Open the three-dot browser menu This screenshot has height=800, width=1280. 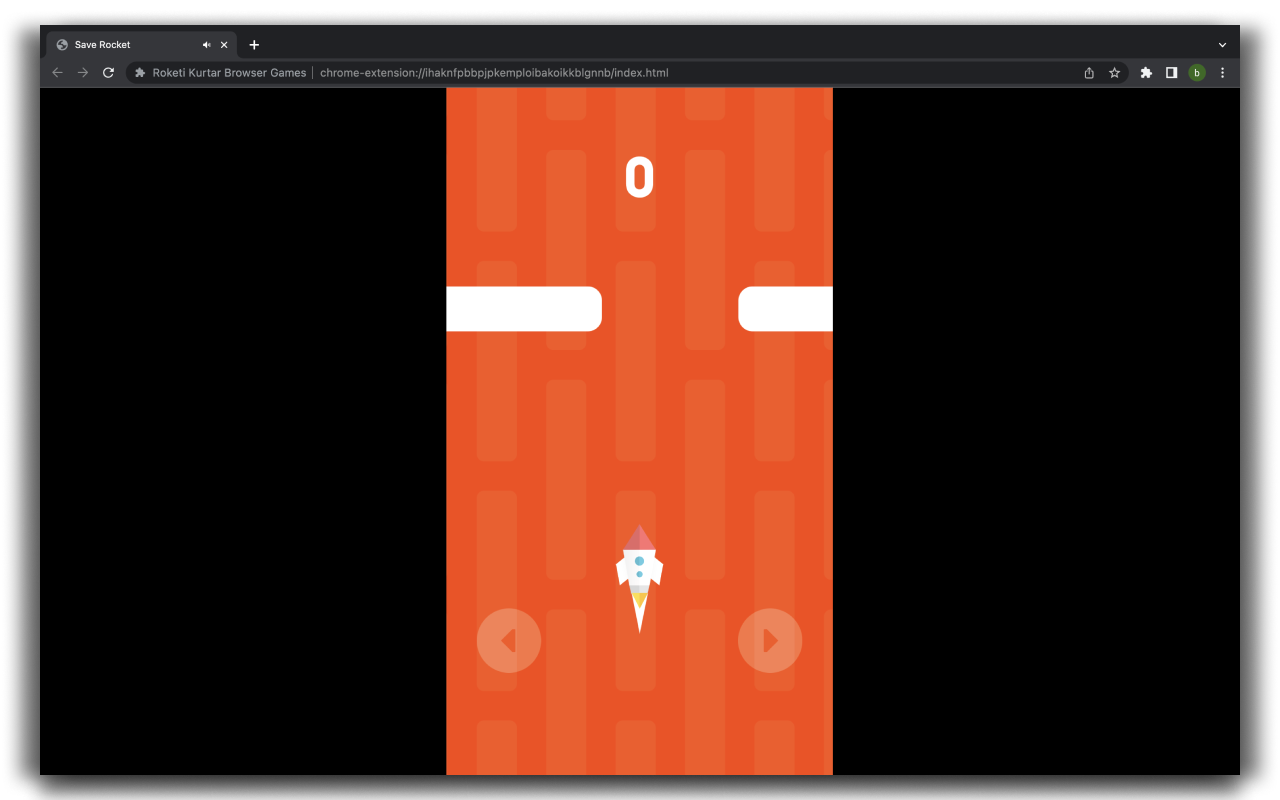pos(1223,72)
